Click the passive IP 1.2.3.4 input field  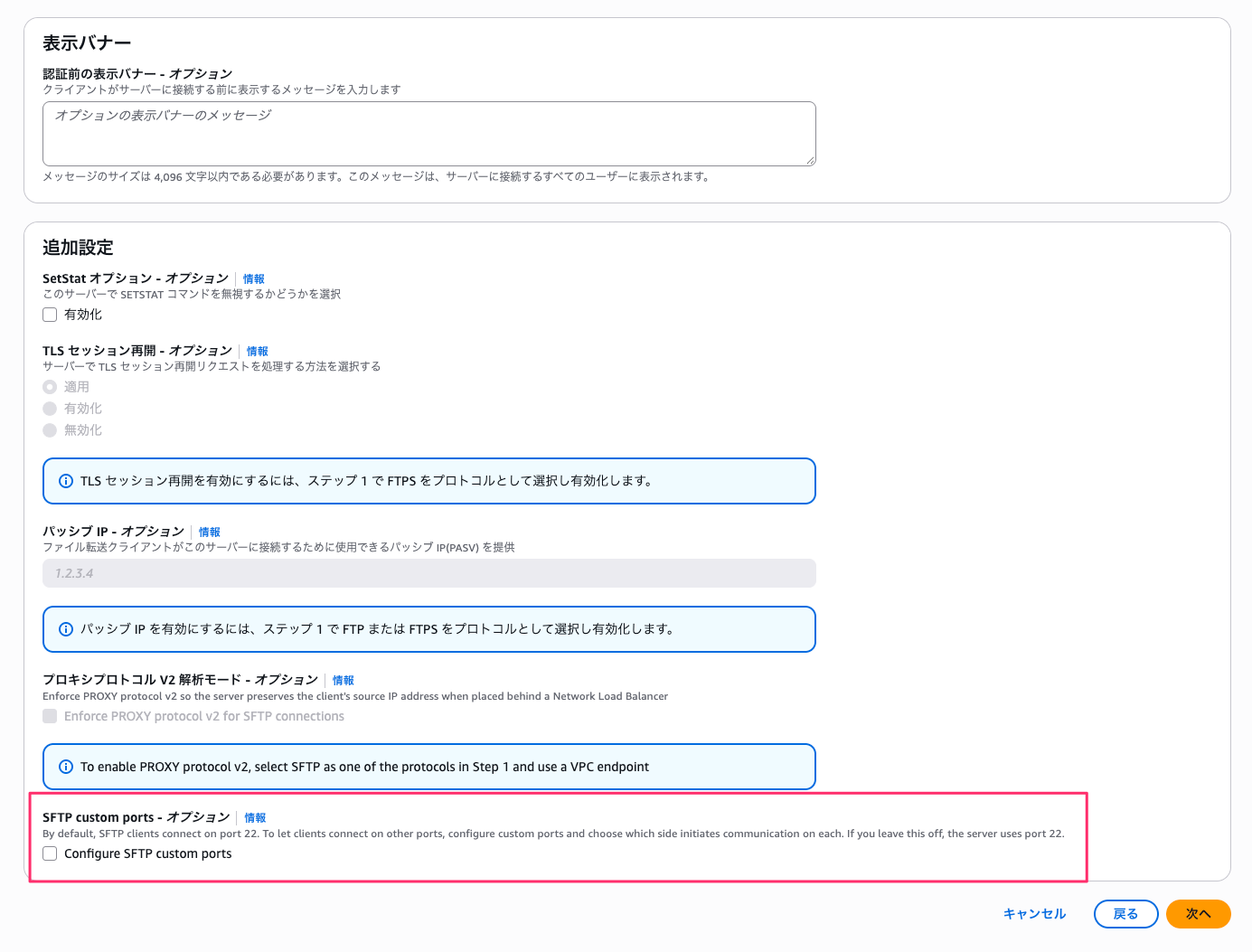(429, 573)
